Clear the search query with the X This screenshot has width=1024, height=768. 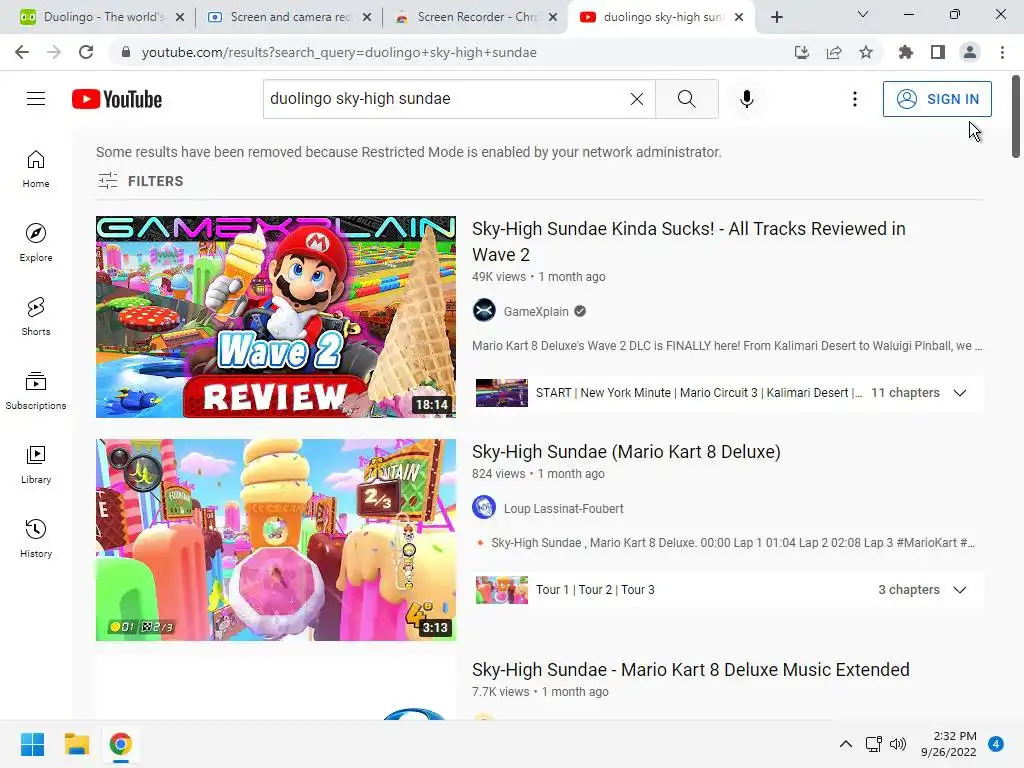637,99
